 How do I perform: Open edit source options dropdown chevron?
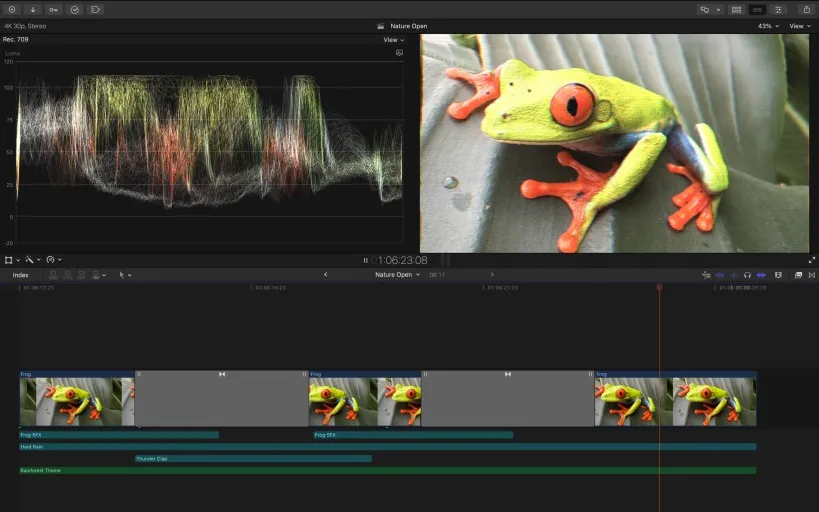coord(104,275)
